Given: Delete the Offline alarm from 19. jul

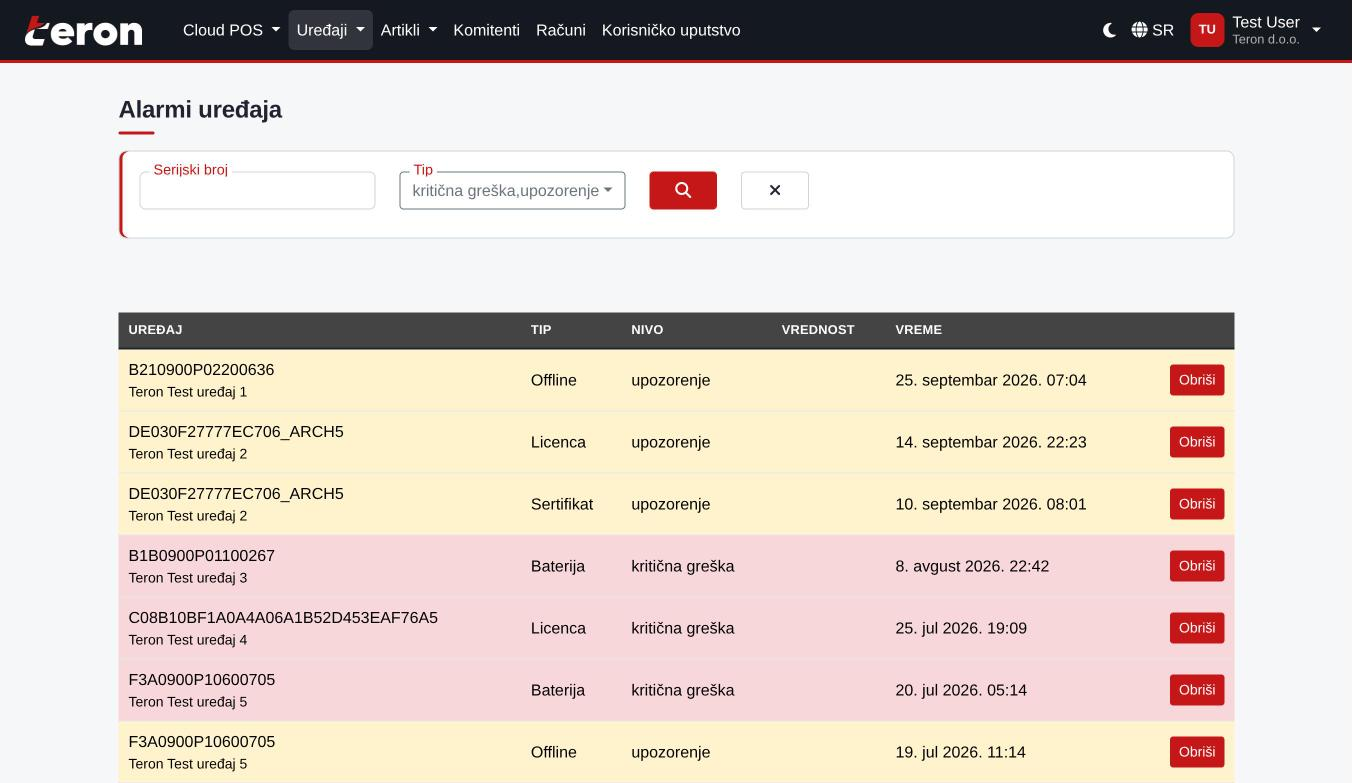Looking at the screenshot, I should 1197,752.
